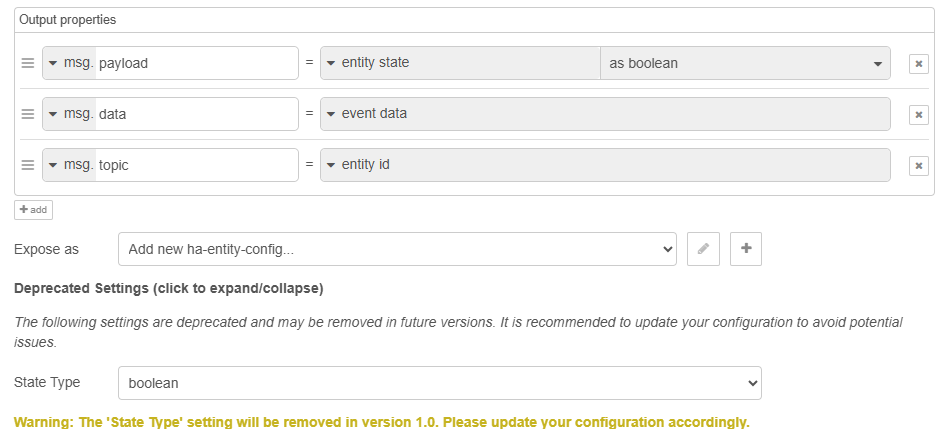Edit the ha-entity-config with pencil icon
The image size is (943, 429).
pyautogui.click(x=703, y=249)
